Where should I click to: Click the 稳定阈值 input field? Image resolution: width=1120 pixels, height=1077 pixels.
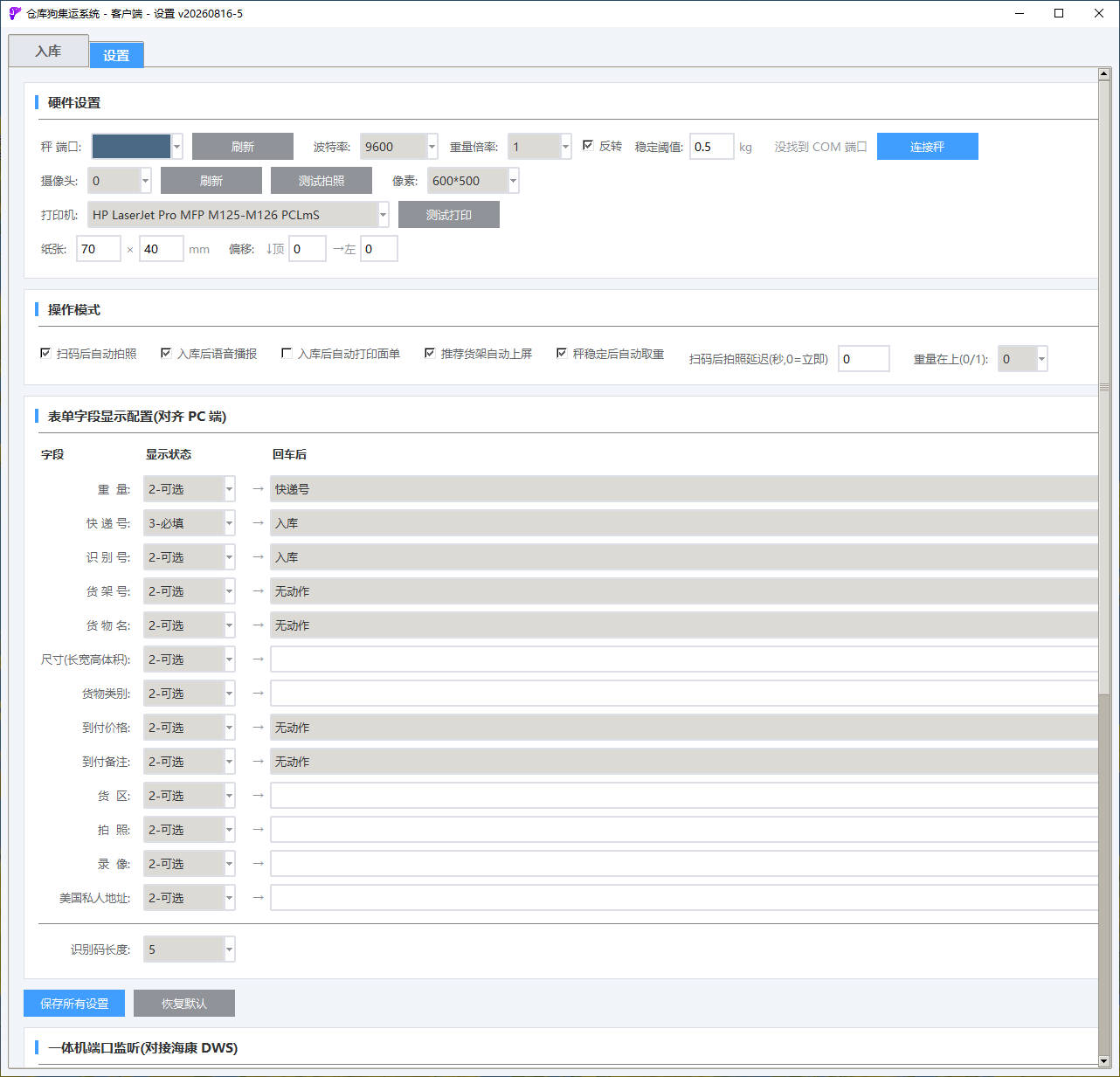coord(711,147)
